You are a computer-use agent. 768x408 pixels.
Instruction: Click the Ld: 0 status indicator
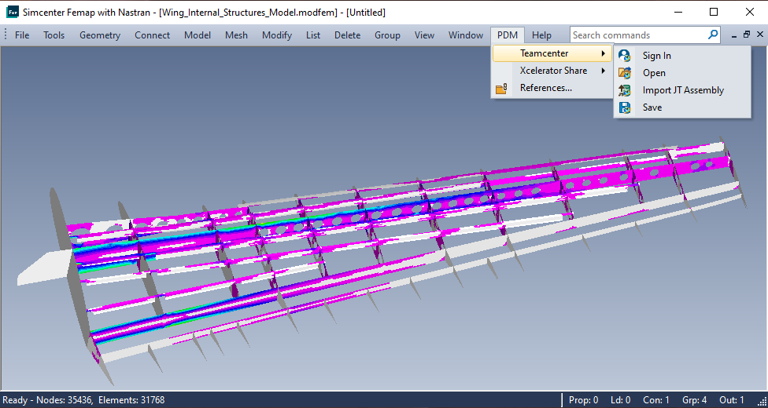(x=620, y=400)
